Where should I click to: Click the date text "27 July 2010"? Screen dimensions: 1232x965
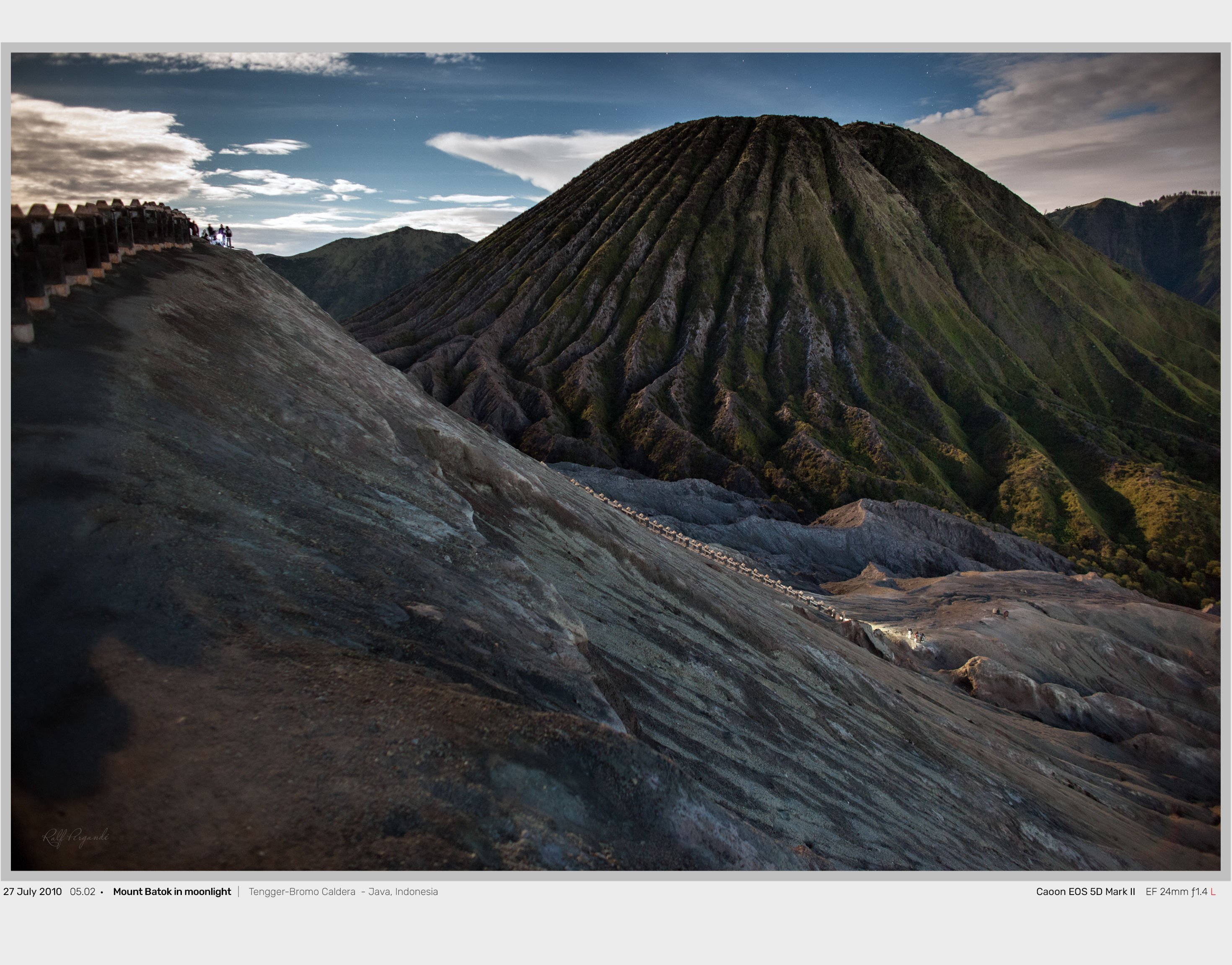click(33, 892)
